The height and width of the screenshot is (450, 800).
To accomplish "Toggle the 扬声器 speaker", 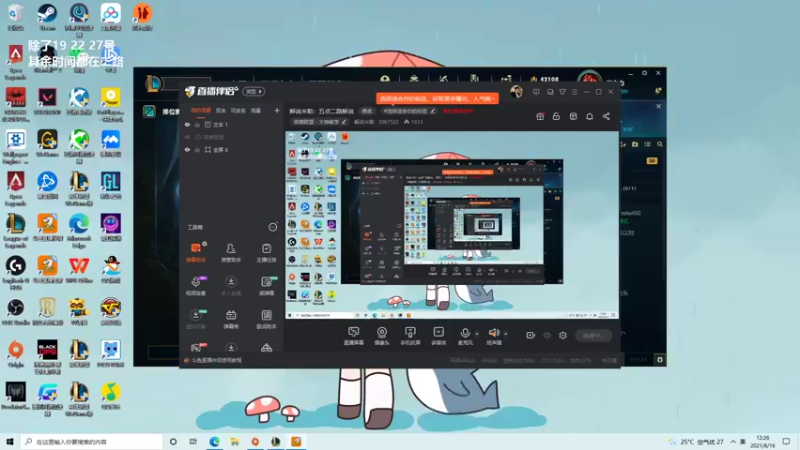I will tap(493, 336).
